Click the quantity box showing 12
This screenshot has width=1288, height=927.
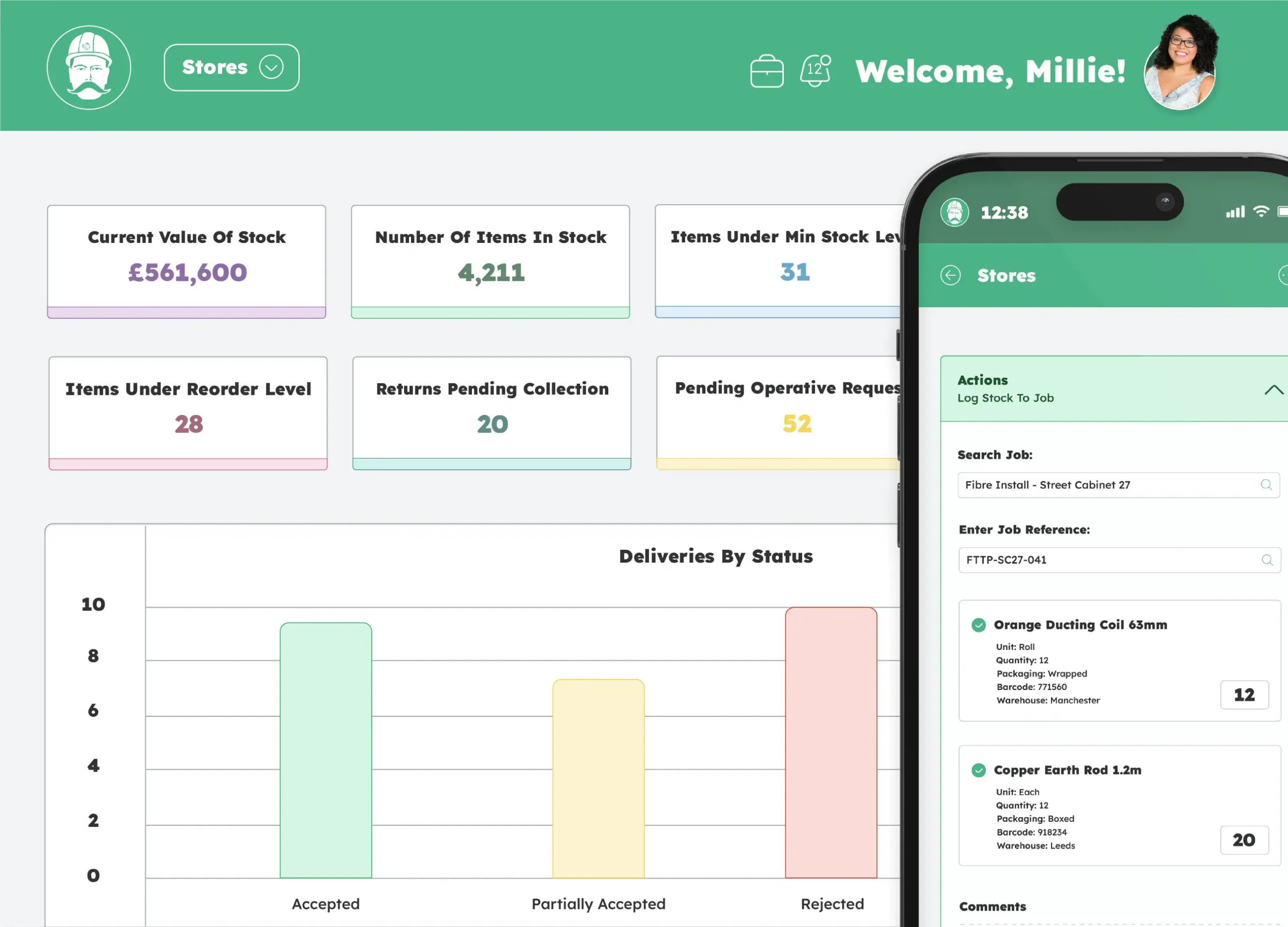coord(1245,695)
